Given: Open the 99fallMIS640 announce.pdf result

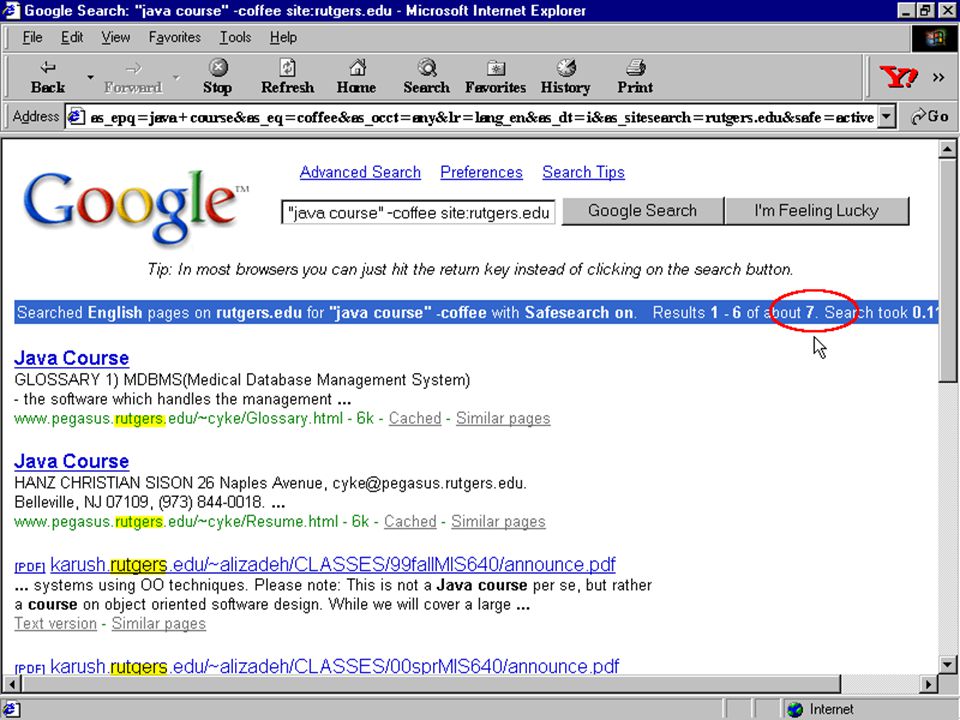Looking at the screenshot, I should point(332,564).
